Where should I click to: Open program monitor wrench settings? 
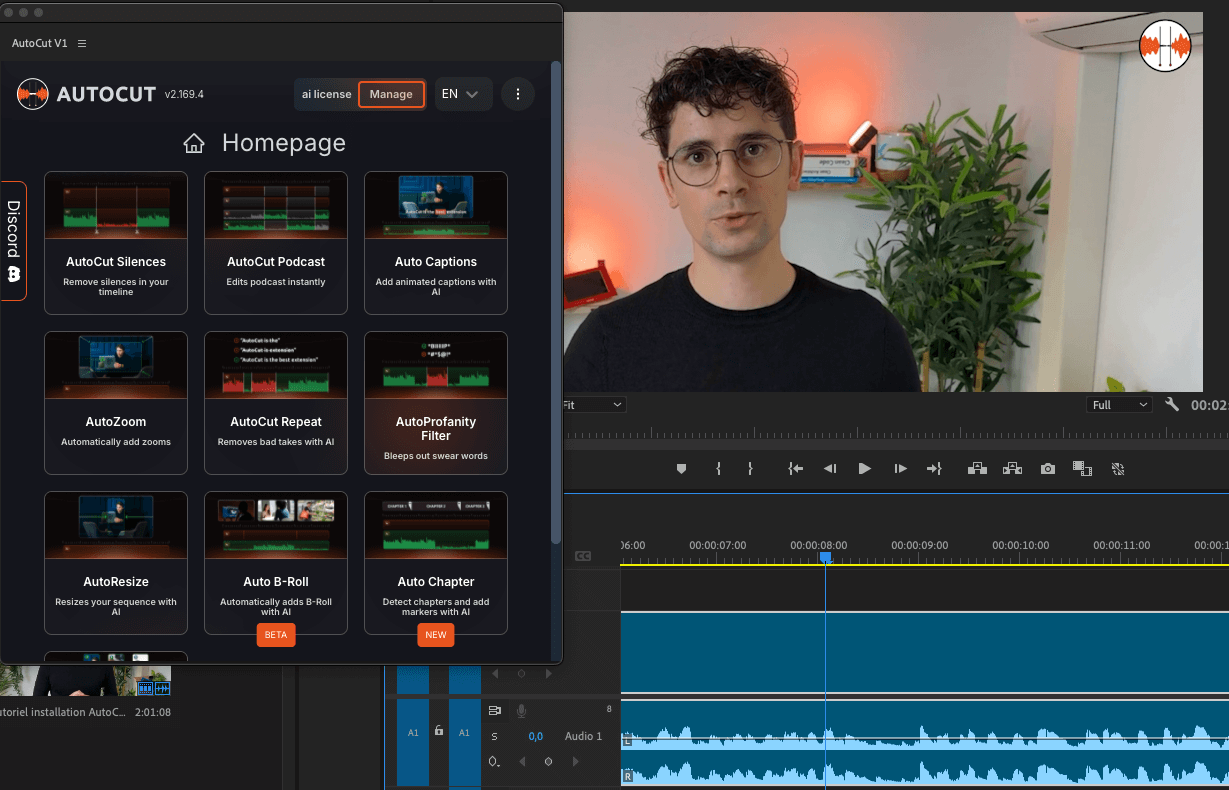tap(1172, 405)
